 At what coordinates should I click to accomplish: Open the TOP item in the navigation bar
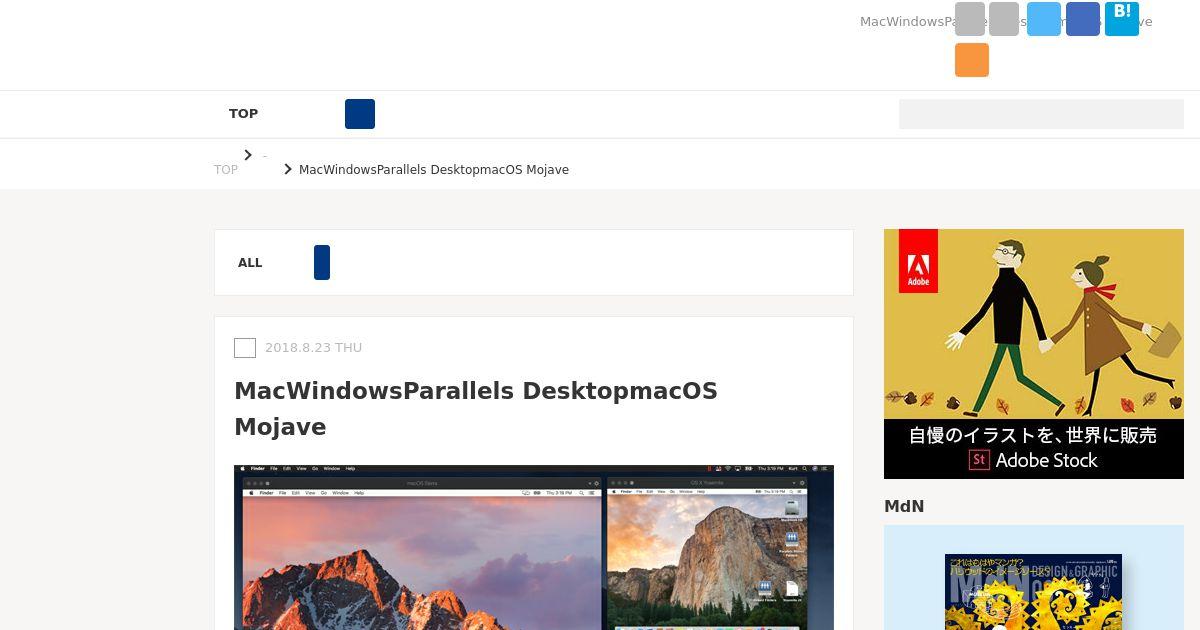pos(243,114)
